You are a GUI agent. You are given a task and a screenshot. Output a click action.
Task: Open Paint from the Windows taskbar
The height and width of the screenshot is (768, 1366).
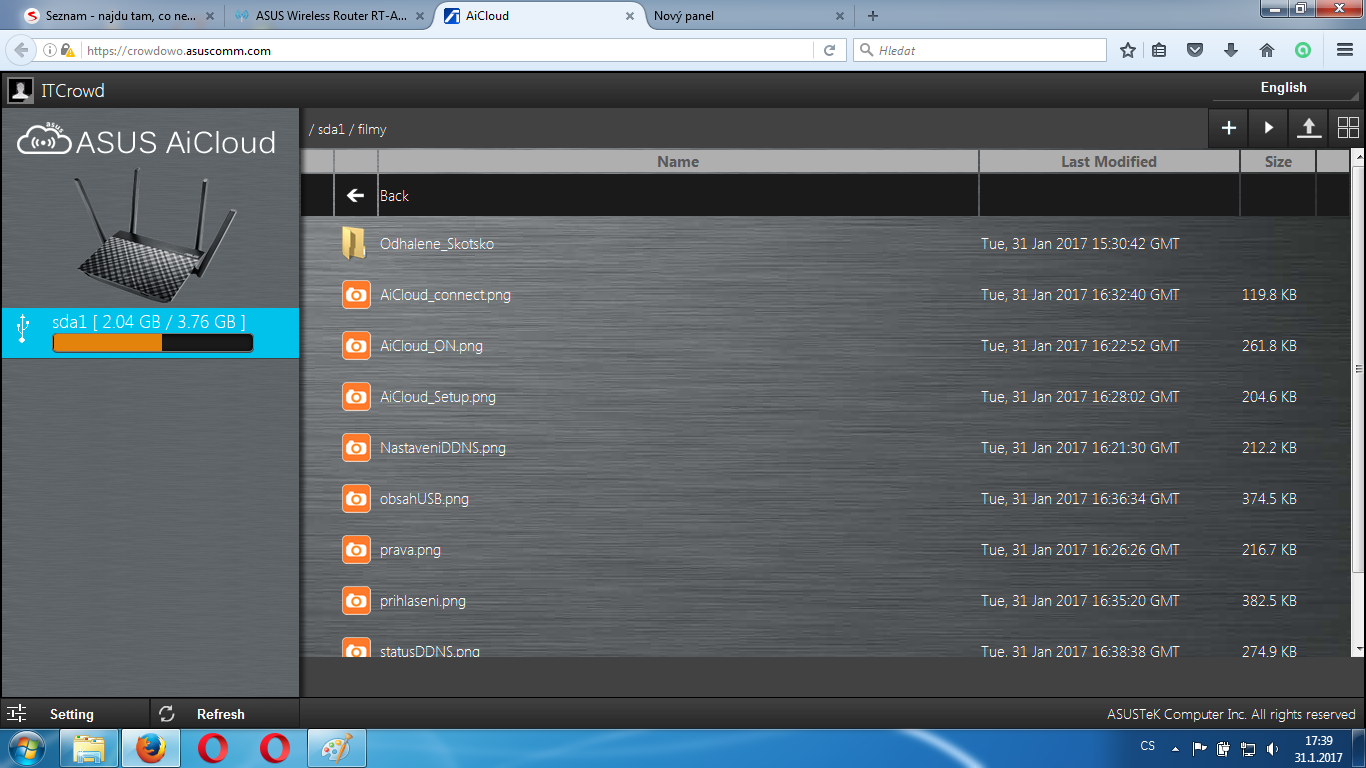pos(337,748)
